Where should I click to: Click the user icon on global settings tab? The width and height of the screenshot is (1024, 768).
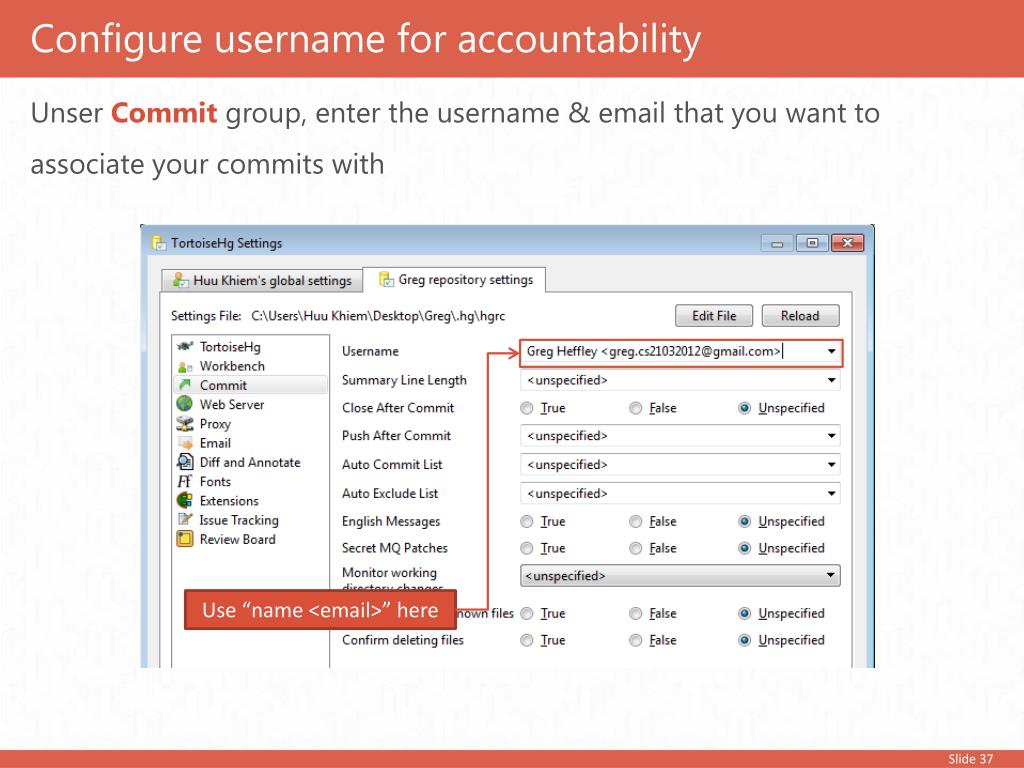tap(180, 280)
